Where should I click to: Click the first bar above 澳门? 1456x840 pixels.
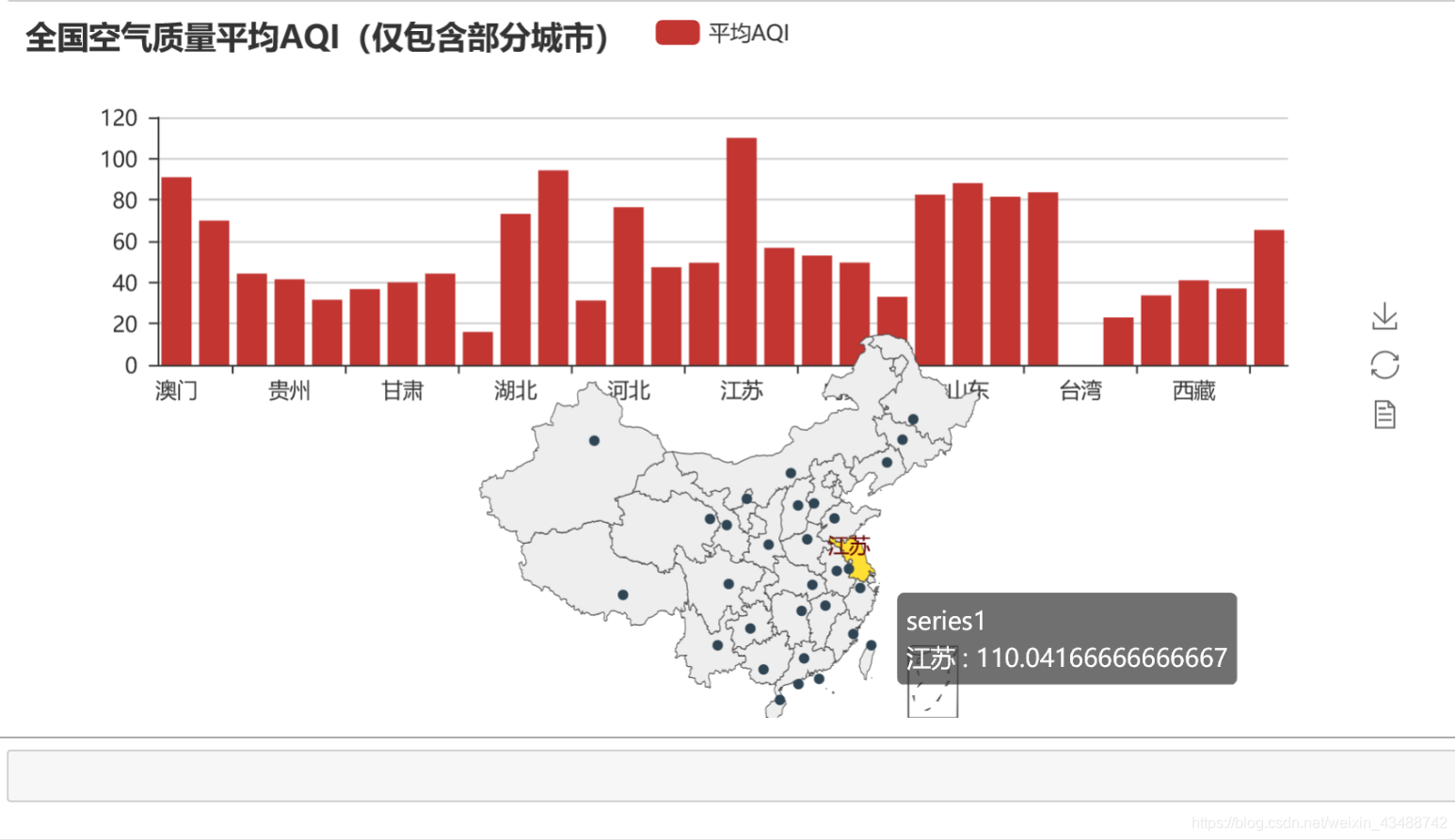176,271
